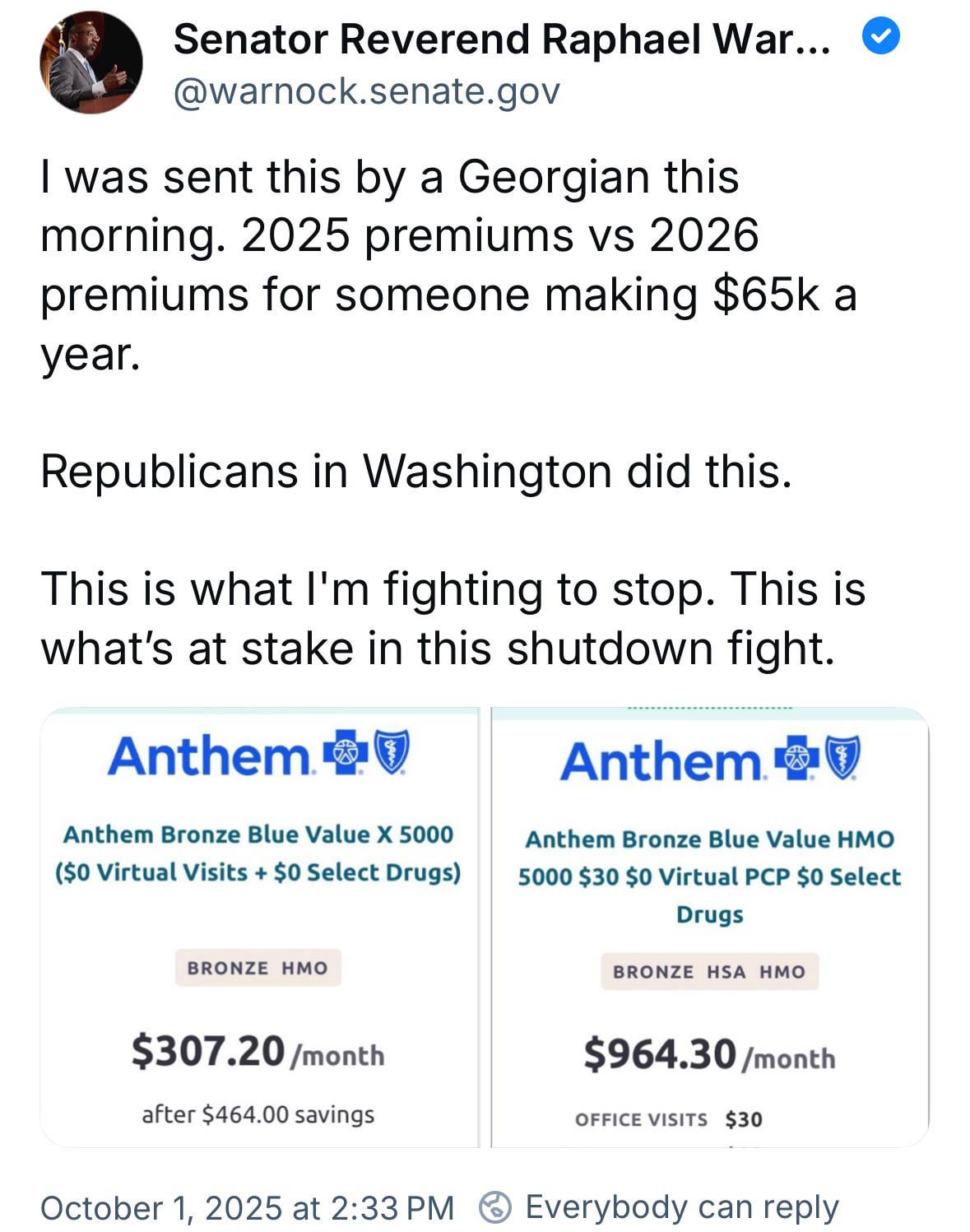
Task: Click the Anthem logo text in left card
Action: tap(210, 755)
